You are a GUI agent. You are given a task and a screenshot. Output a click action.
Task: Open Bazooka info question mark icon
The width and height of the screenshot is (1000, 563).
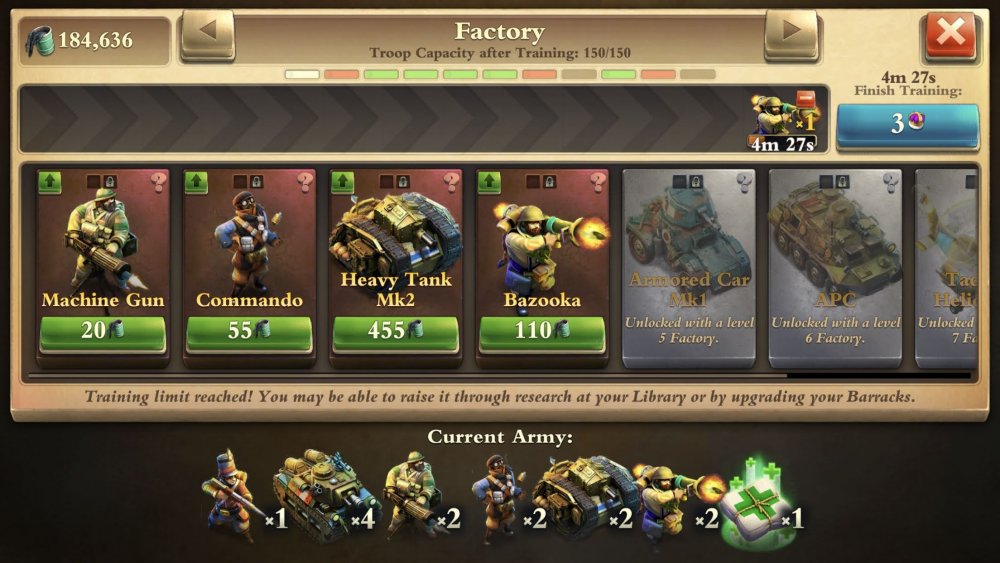pos(598,182)
